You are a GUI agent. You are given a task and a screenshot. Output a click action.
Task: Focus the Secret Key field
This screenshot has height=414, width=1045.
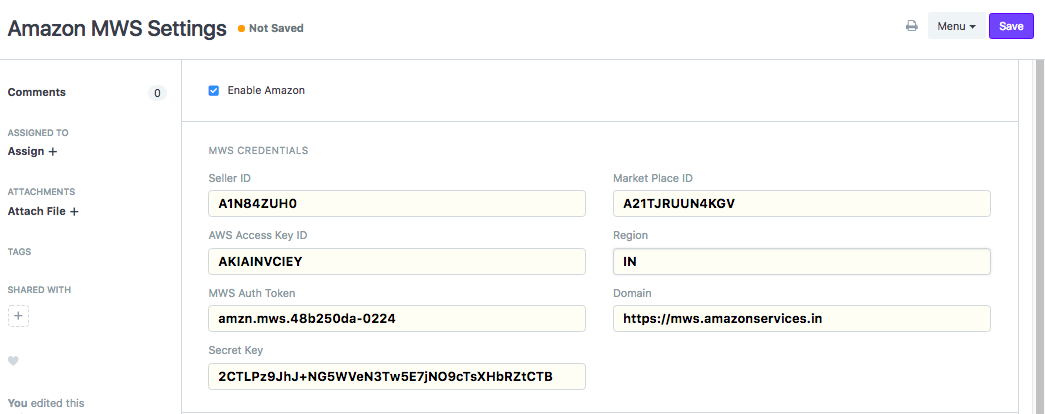[396, 376]
